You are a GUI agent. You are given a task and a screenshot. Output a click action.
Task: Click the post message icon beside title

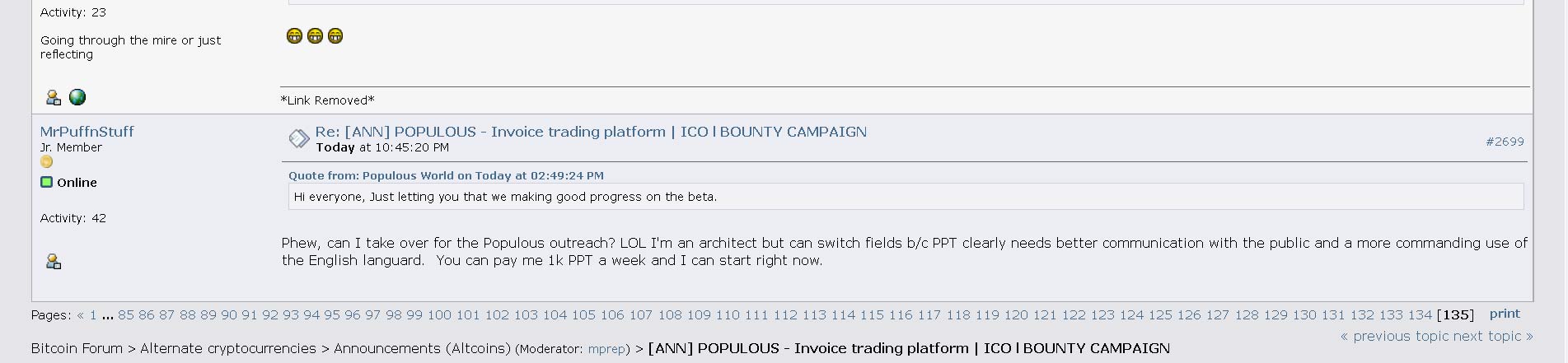(298, 139)
